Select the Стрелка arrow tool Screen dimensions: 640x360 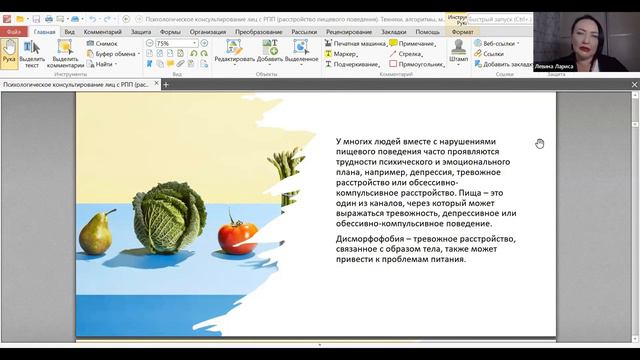(405, 53)
